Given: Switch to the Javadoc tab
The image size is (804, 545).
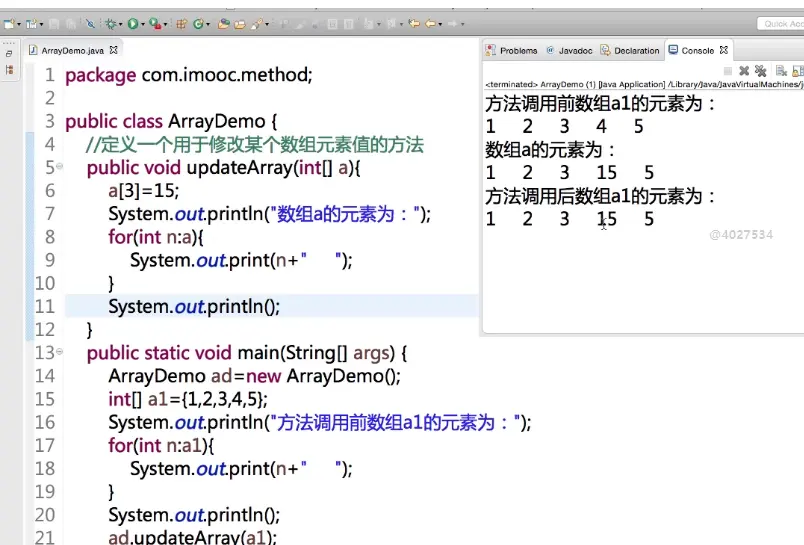Looking at the screenshot, I should tap(570, 50).
